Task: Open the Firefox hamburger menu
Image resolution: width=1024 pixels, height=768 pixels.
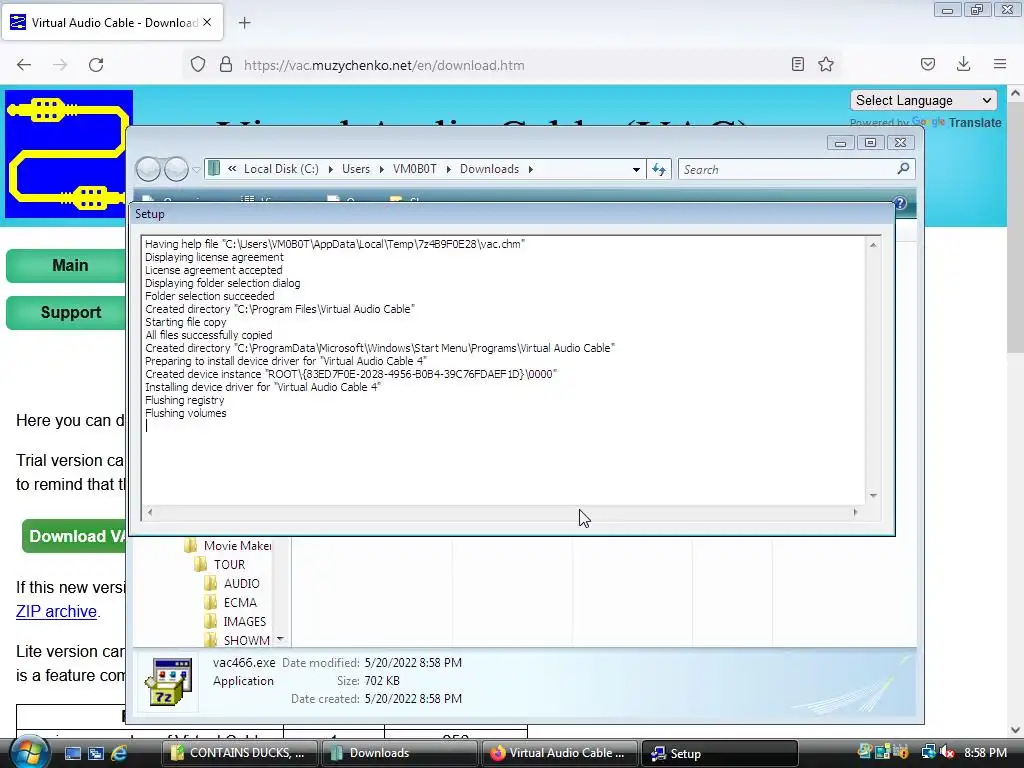Action: point(1000,64)
